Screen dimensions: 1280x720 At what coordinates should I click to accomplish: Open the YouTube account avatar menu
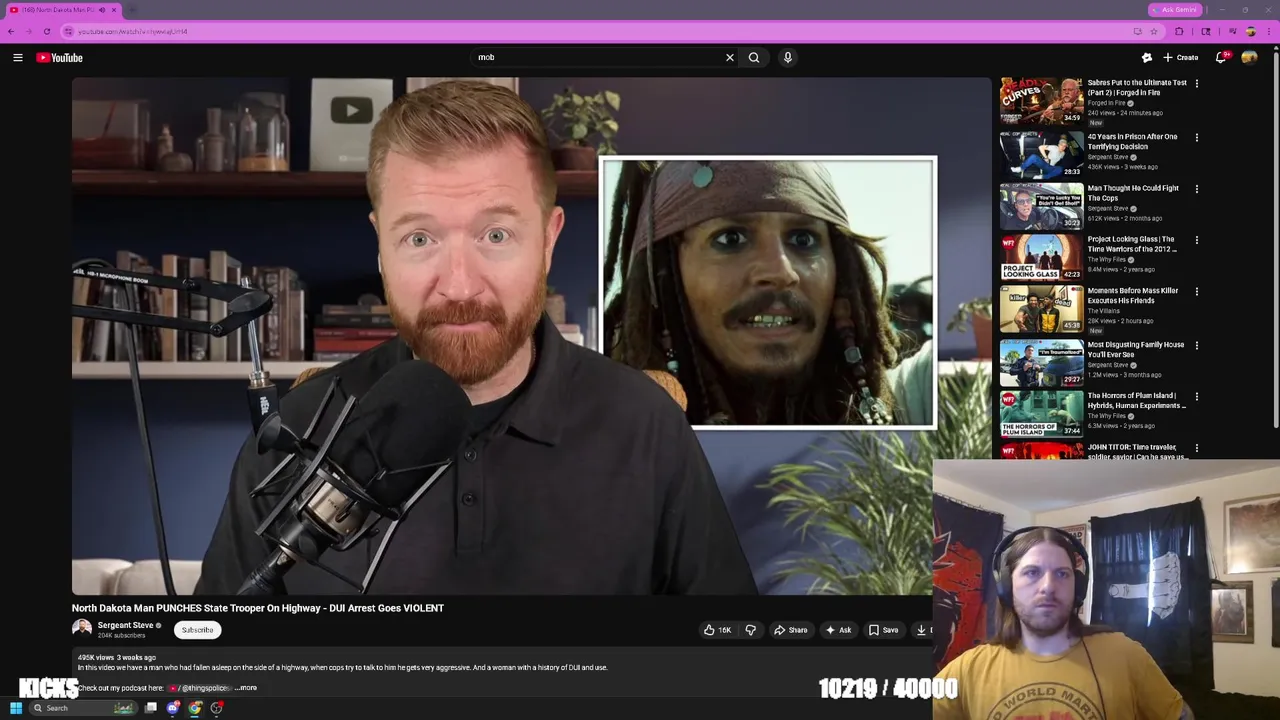pos(1249,57)
